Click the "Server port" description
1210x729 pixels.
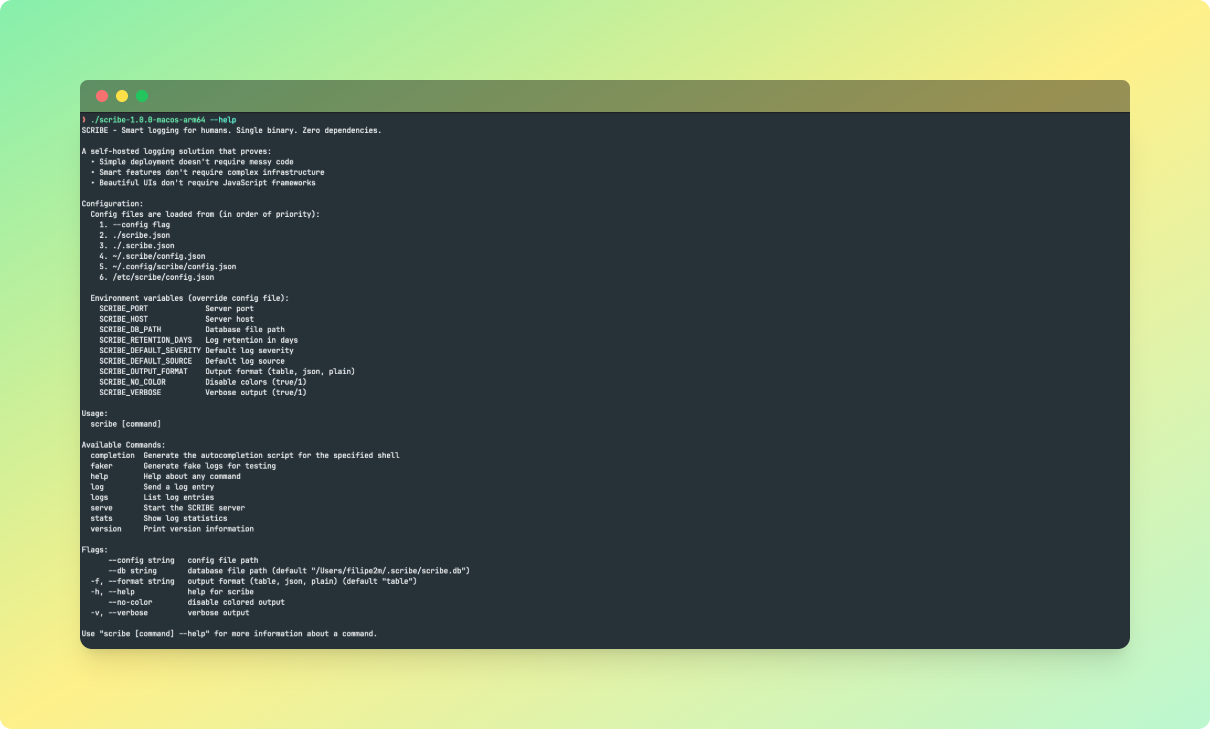230,308
